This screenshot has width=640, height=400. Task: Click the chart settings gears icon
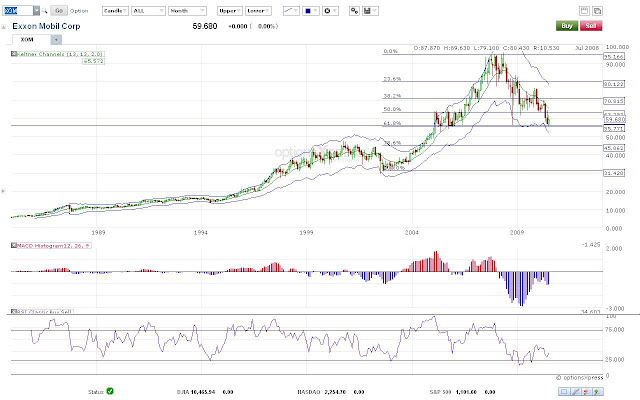[354, 11]
